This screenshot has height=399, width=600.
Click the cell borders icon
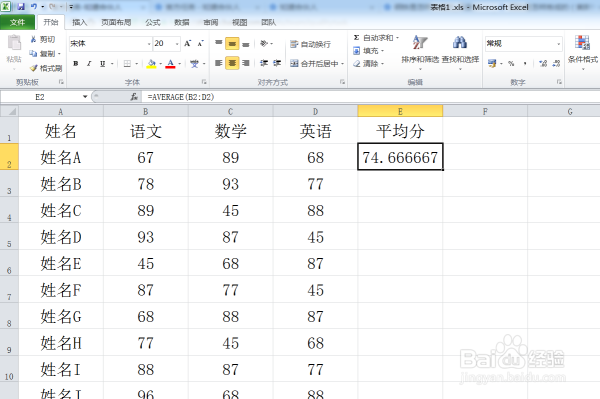pos(127,64)
